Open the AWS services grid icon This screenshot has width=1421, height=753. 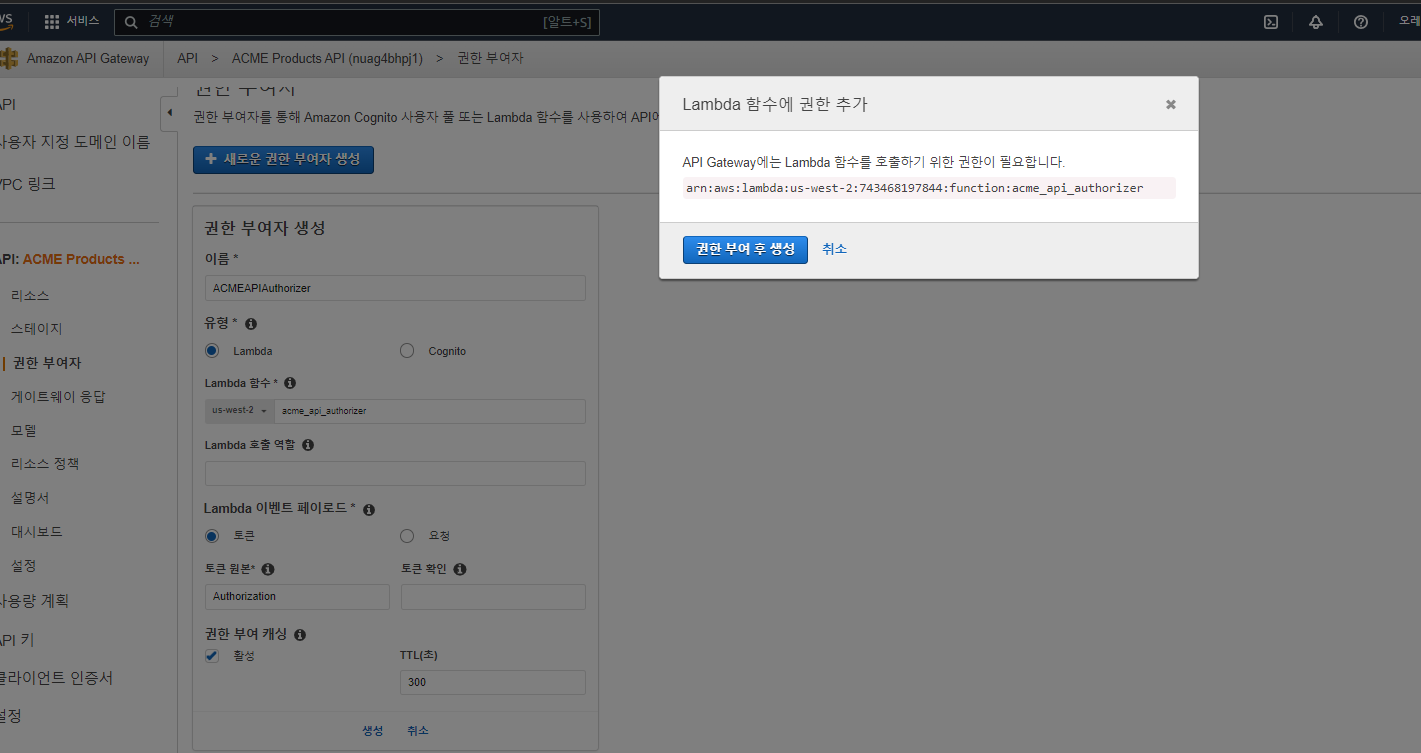pyautogui.click(x=52, y=22)
